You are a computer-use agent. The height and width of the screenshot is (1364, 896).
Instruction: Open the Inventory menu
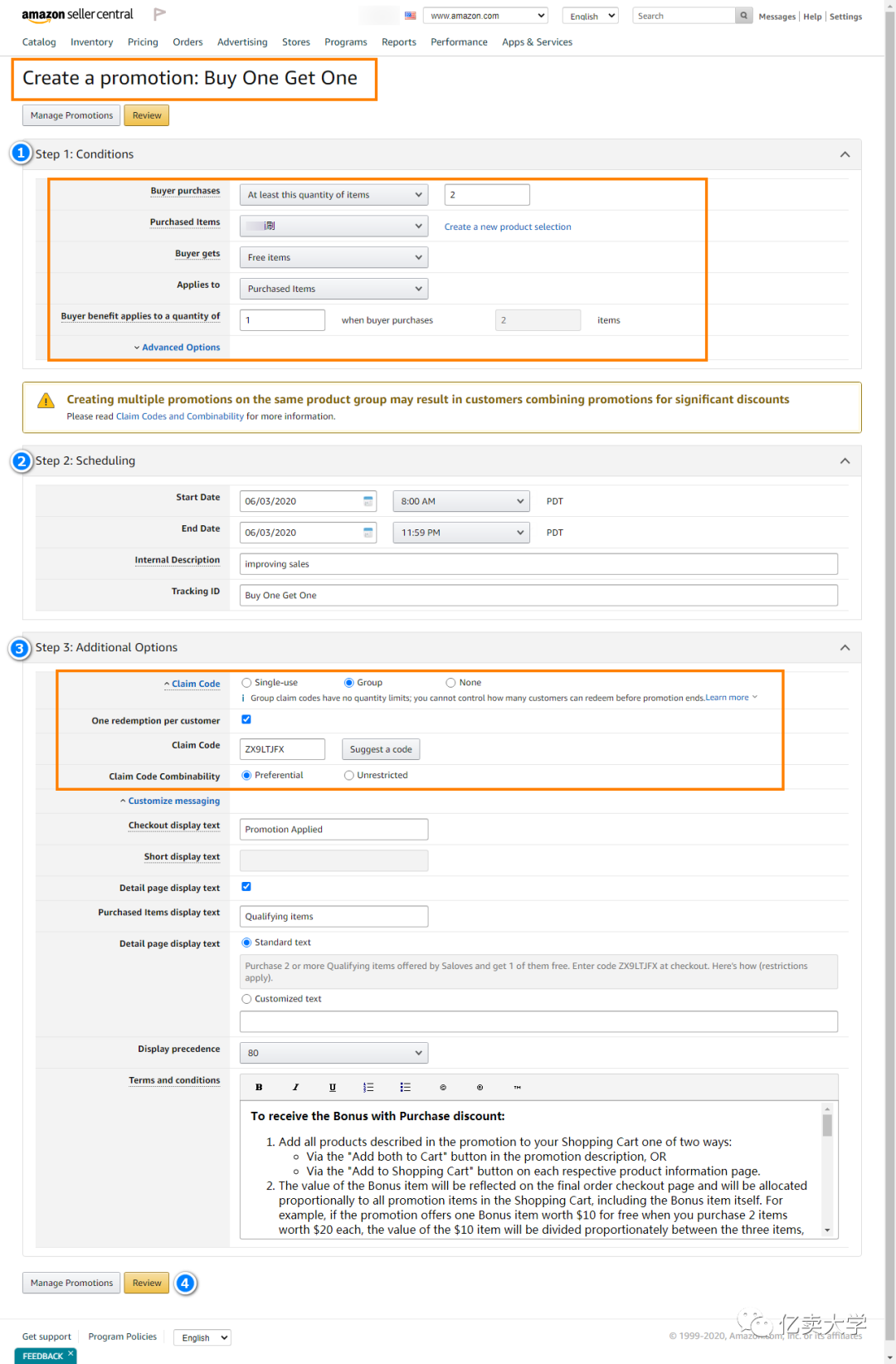pos(91,42)
